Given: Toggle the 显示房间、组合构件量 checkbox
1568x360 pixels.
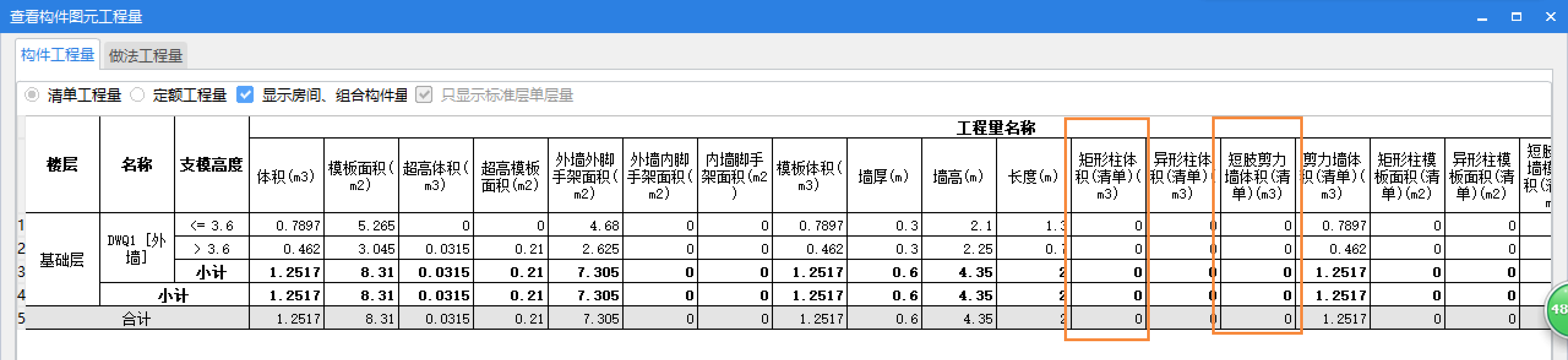Looking at the screenshot, I should coord(245,95).
